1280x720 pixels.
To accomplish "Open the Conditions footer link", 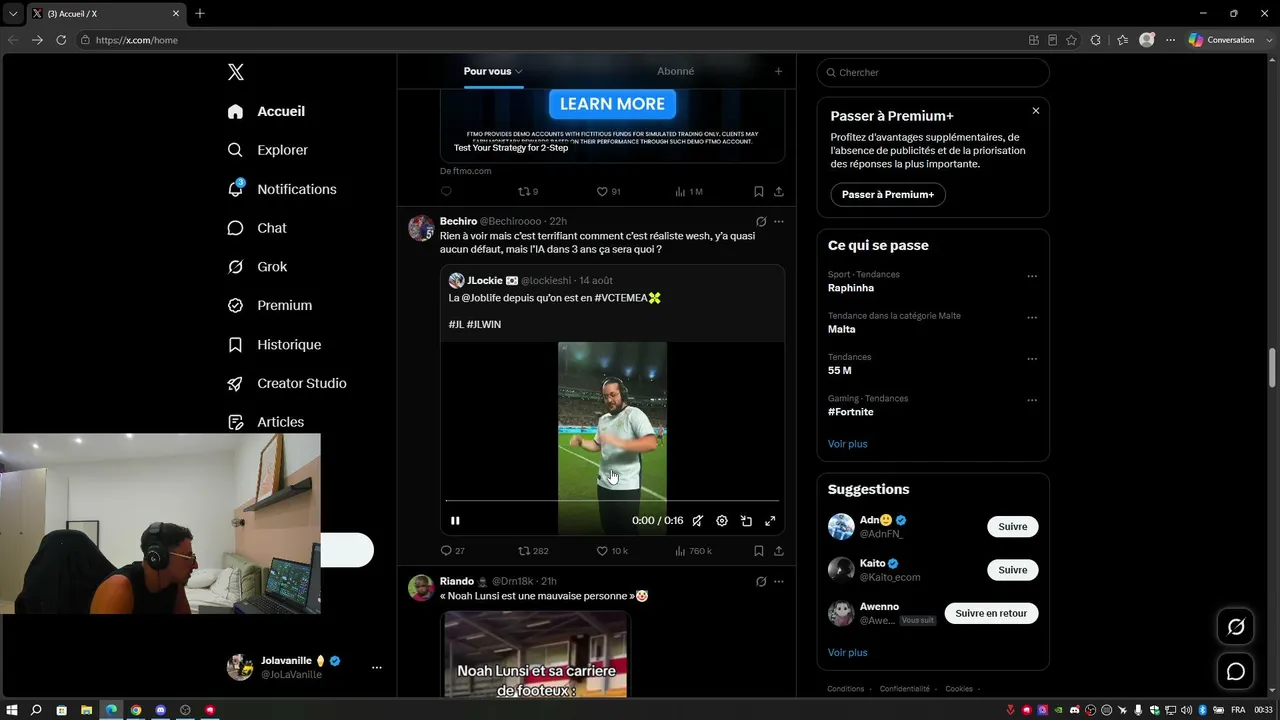I will [846, 689].
